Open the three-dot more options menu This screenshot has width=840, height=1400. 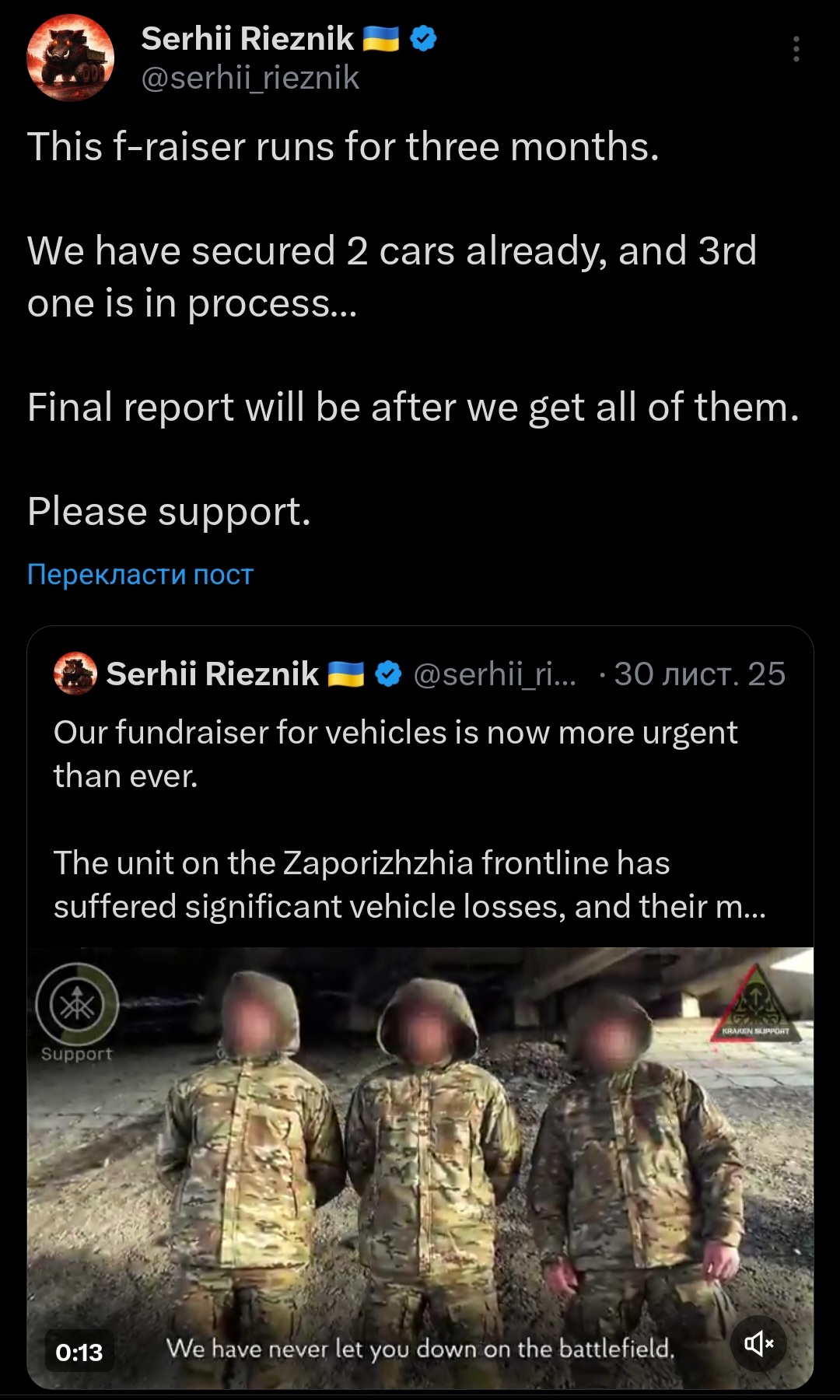(x=796, y=49)
